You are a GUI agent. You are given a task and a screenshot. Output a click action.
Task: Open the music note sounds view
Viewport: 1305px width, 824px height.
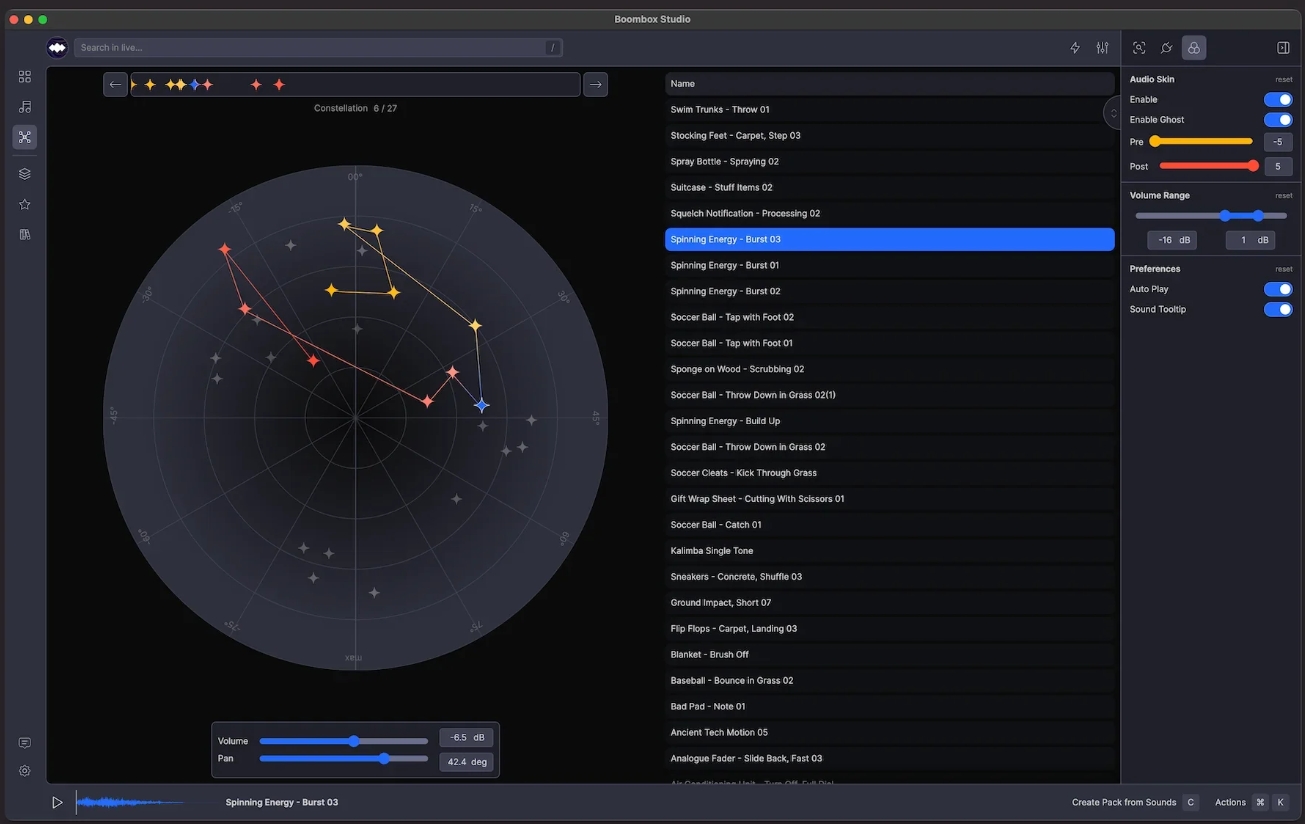25,107
